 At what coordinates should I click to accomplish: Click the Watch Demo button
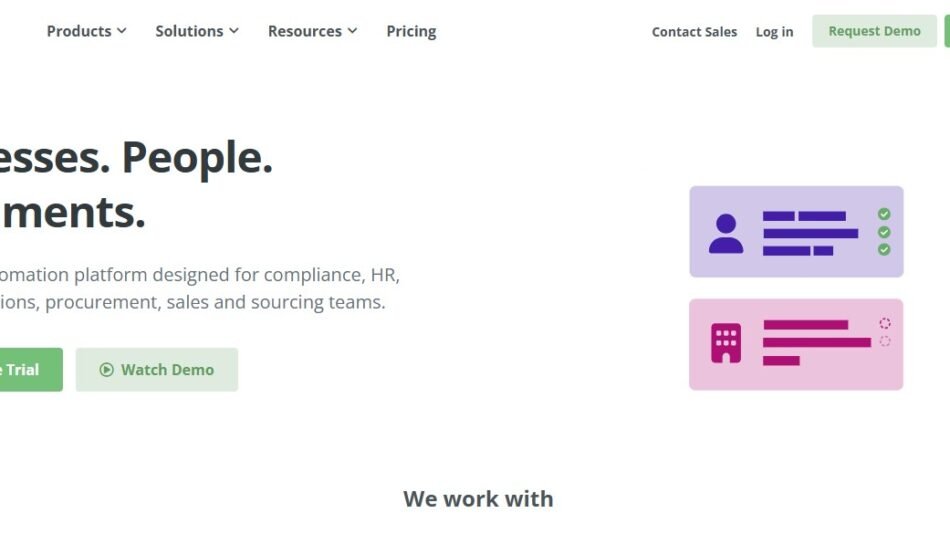[x=157, y=370]
